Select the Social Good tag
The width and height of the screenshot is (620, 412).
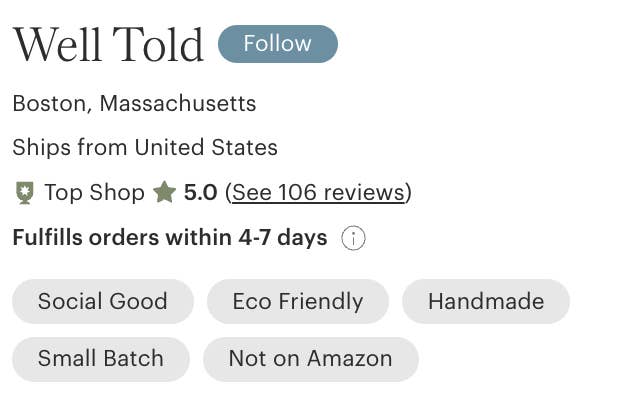[103, 301]
